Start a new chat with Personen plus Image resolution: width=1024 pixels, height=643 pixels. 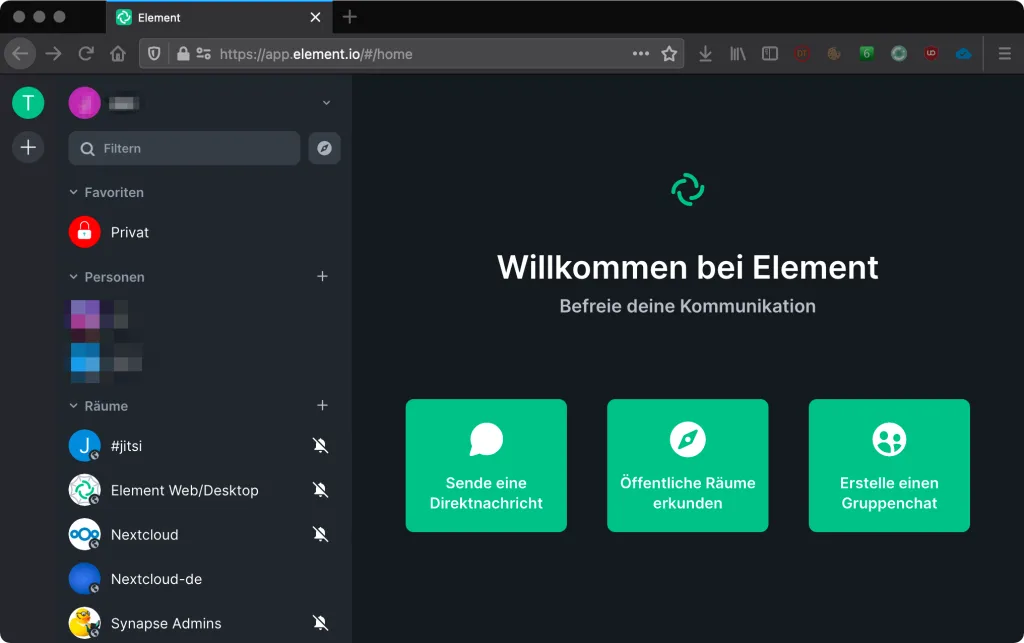click(x=322, y=277)
